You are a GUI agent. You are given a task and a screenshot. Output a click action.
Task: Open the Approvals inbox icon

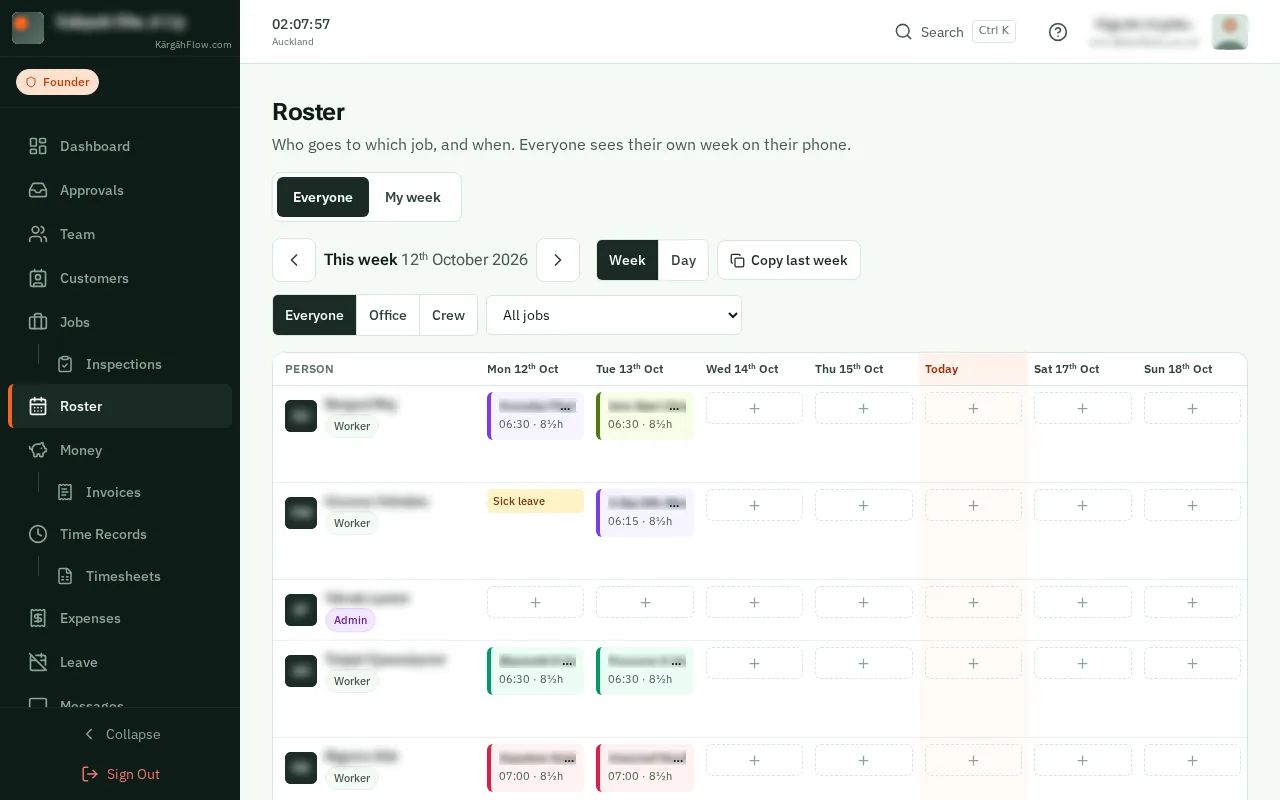coord(38,190)
